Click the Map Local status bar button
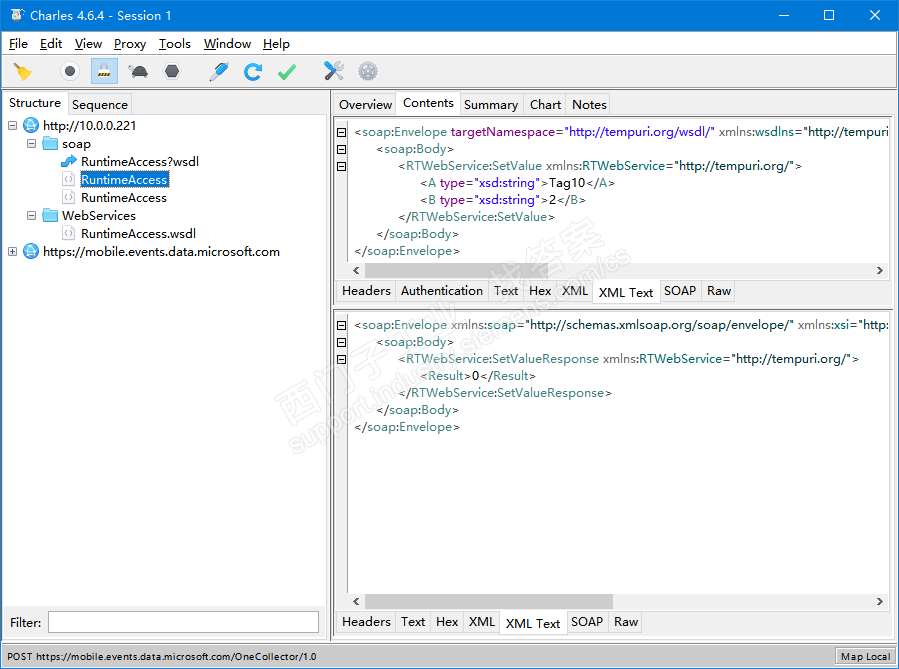Image resolution: width=899 pixels, height=669 pixels. 865,657
